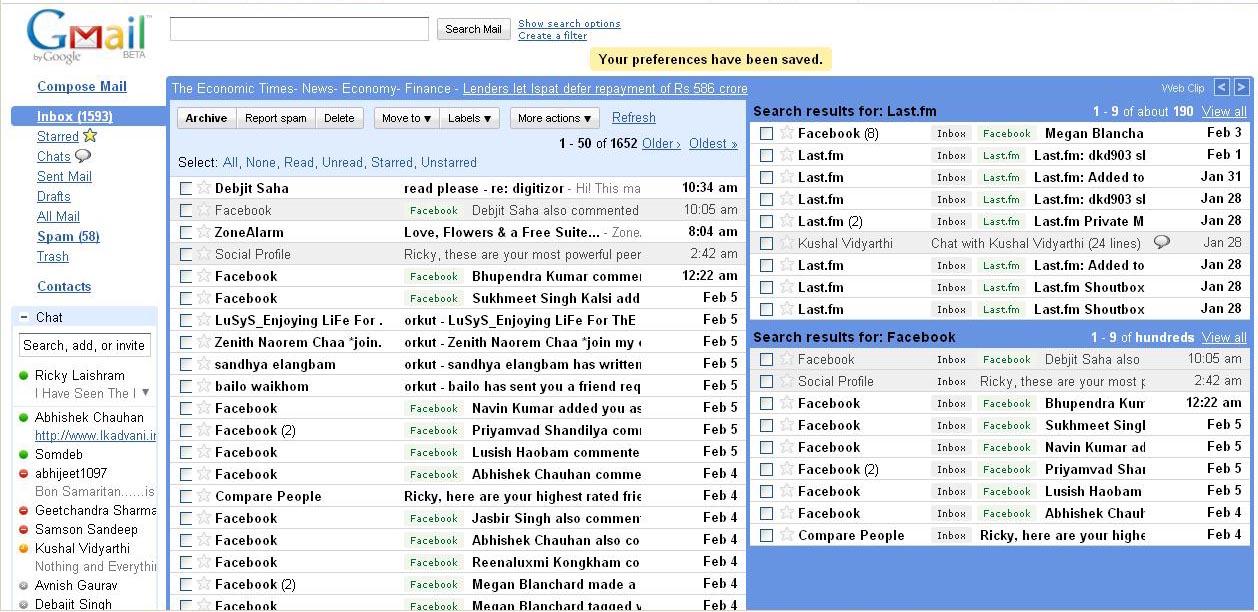This screenshot has width=1258, height=612.
Task: Star the sandhya elangbam email
Action: click(x=204, y=364)
